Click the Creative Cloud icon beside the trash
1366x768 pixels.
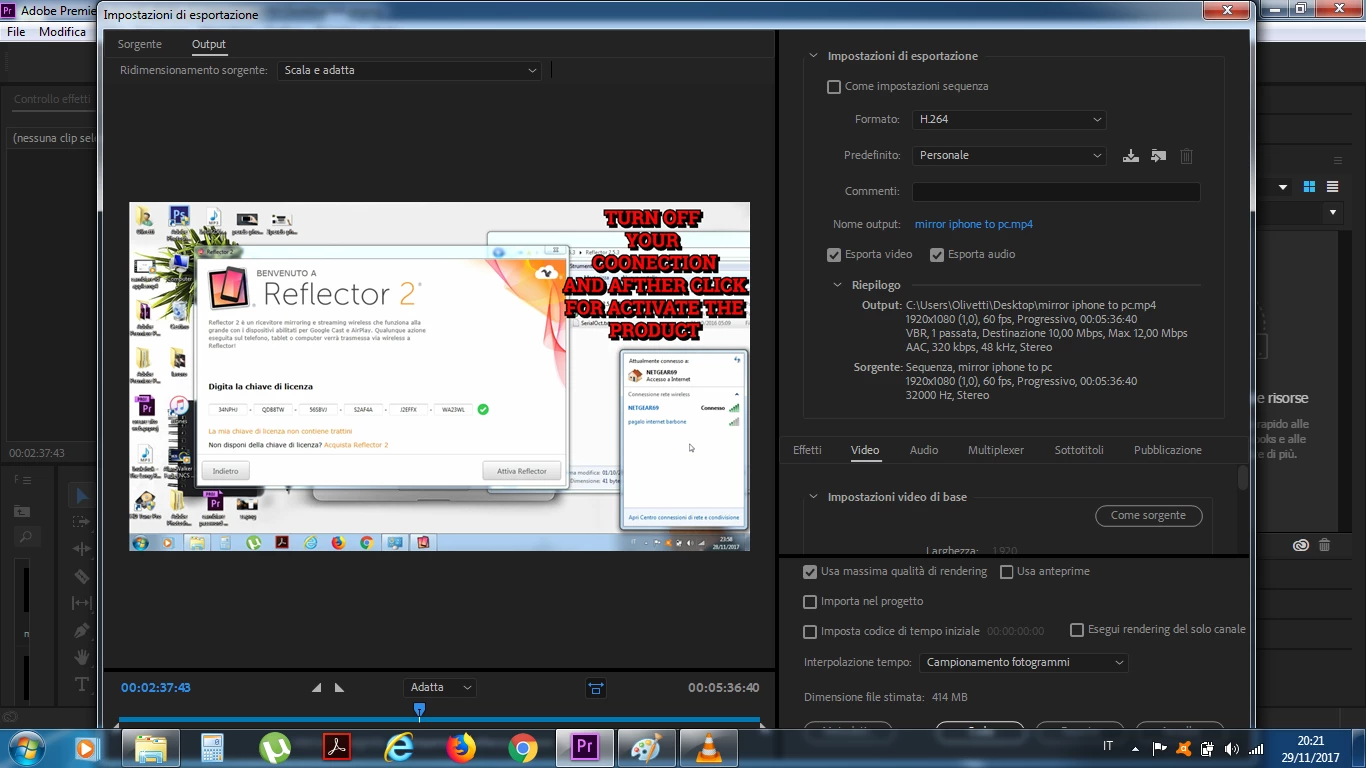pos(1300,545)
